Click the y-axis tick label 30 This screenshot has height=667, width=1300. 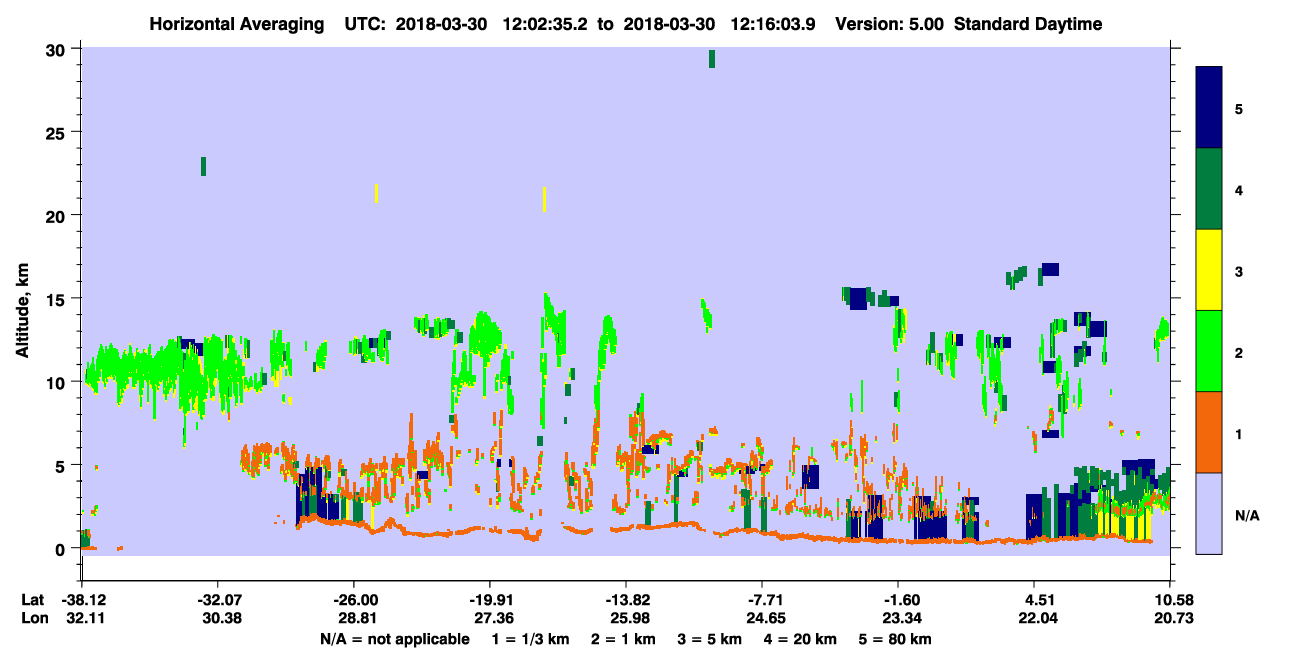[58, 50]
